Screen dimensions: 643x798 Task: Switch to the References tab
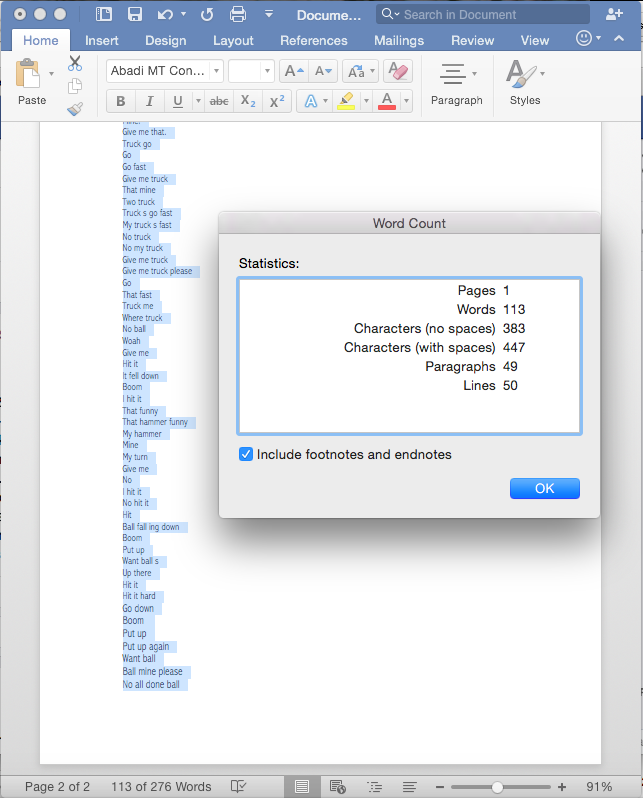tap(314, 40)
